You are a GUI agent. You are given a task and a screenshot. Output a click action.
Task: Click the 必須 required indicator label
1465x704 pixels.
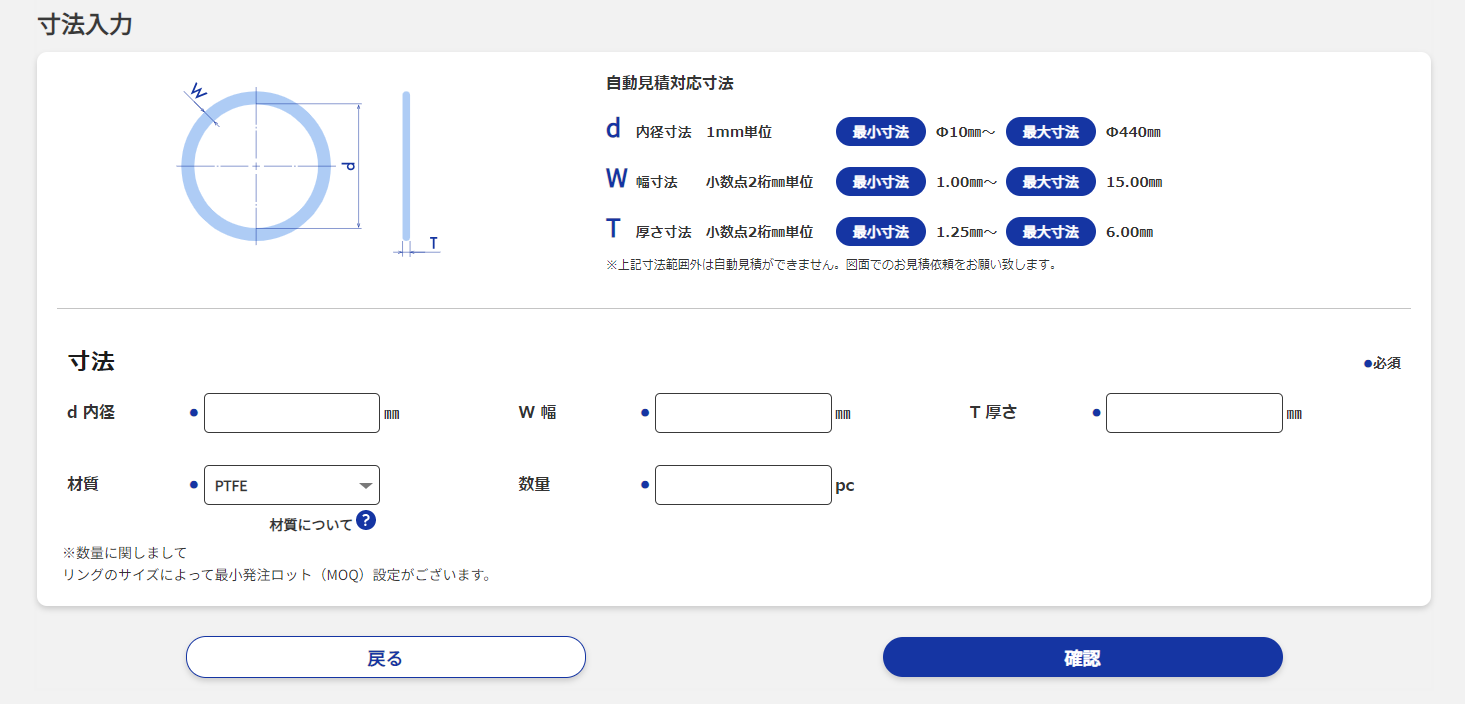(1381, 362)
